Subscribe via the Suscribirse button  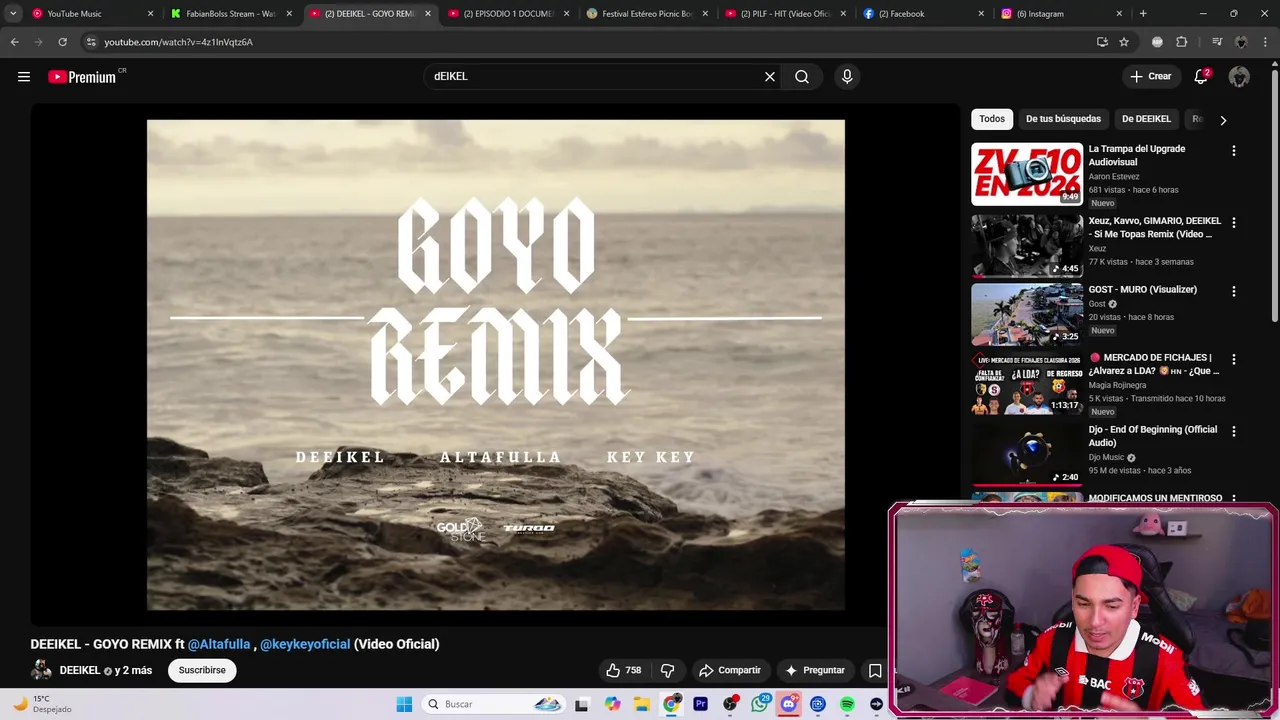point(202,670)
